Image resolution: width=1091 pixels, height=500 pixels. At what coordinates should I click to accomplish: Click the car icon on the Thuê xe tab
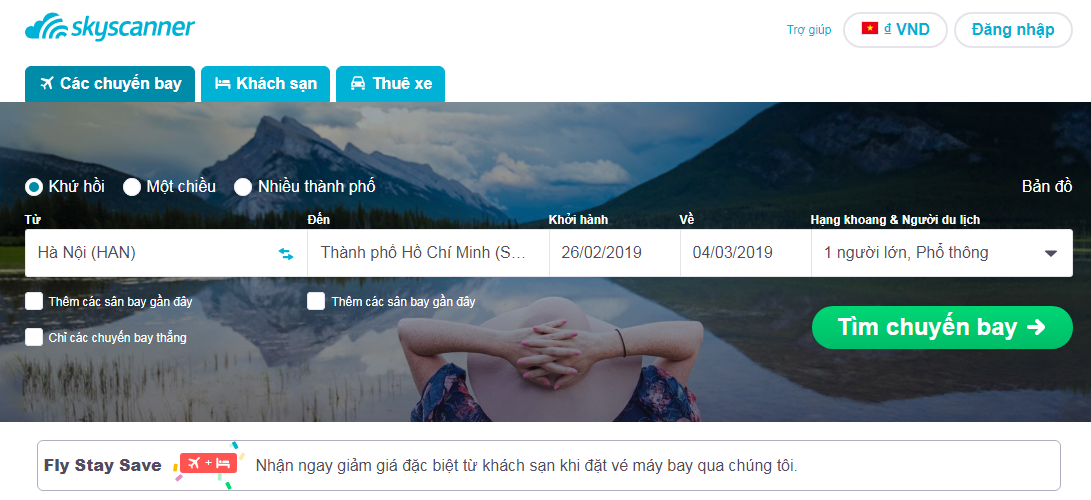(358, 84)
